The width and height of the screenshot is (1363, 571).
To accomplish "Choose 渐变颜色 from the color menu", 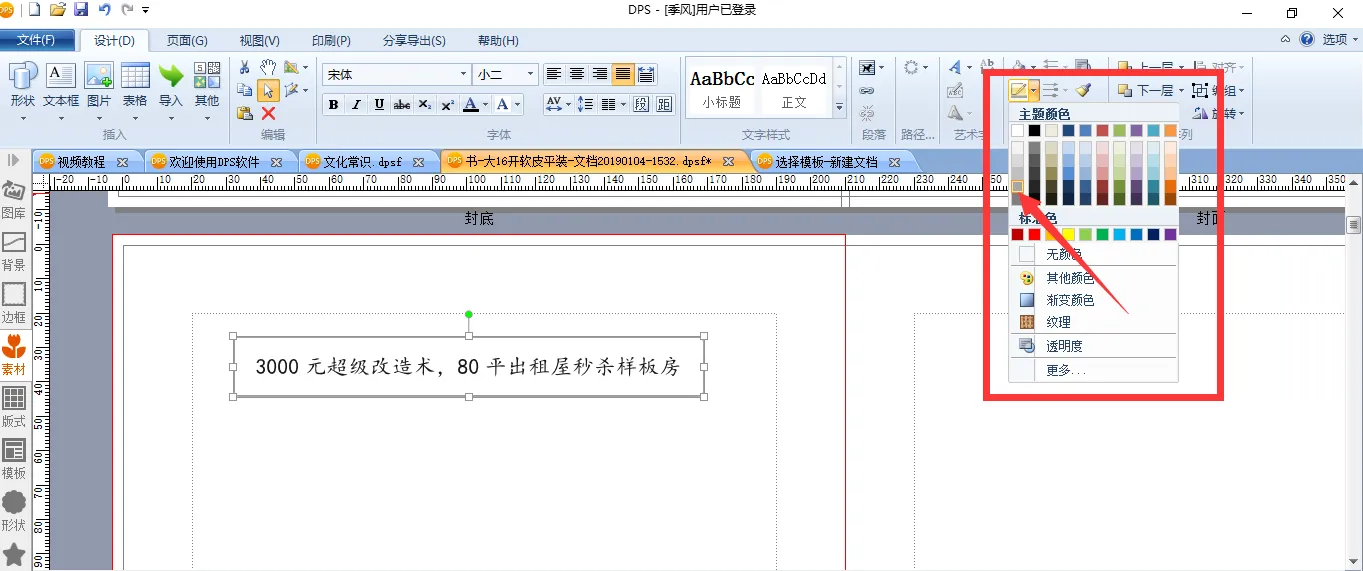I will coord(1070,300).
